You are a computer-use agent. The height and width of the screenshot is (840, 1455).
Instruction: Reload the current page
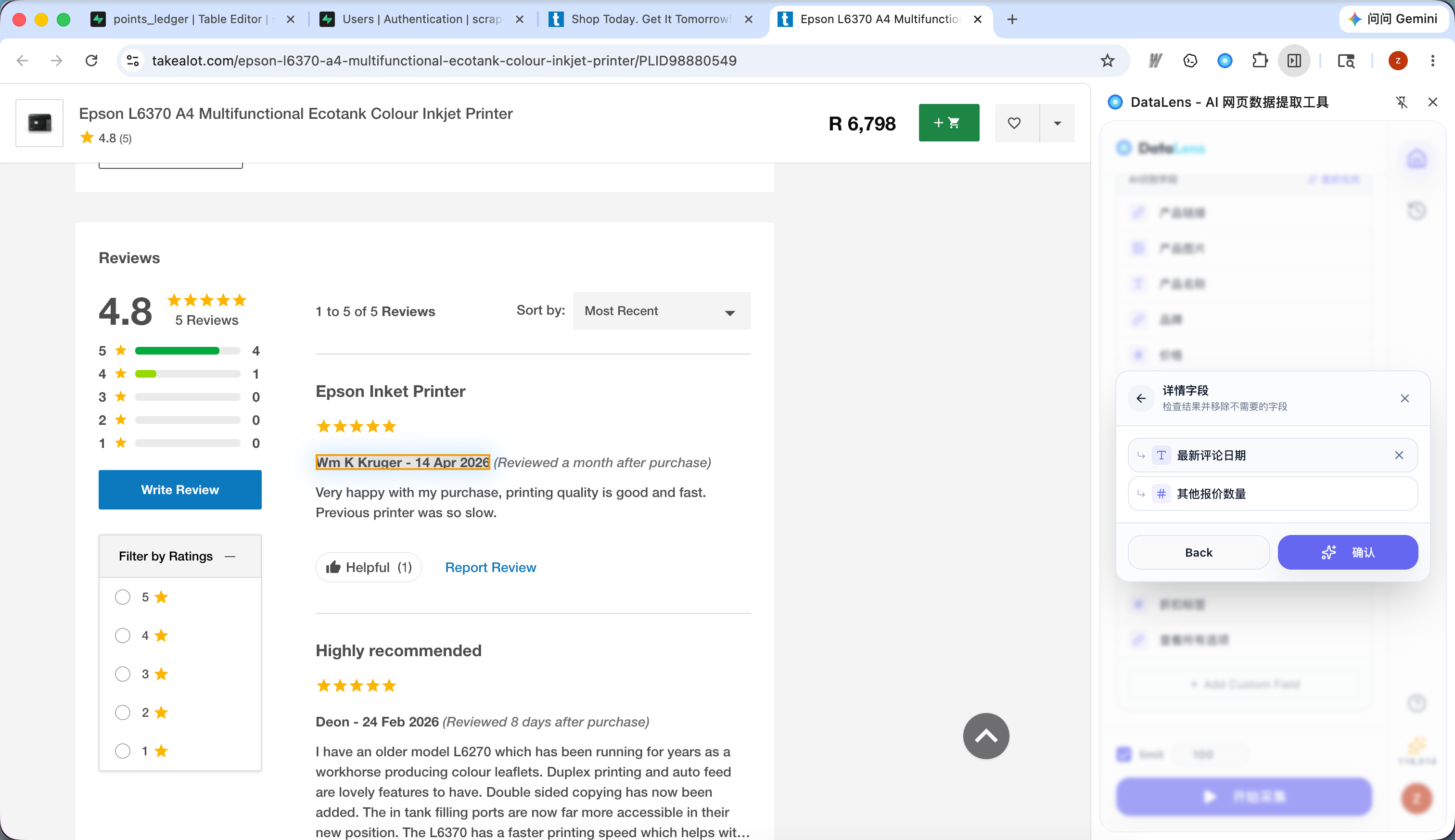(x=91, y=61)
